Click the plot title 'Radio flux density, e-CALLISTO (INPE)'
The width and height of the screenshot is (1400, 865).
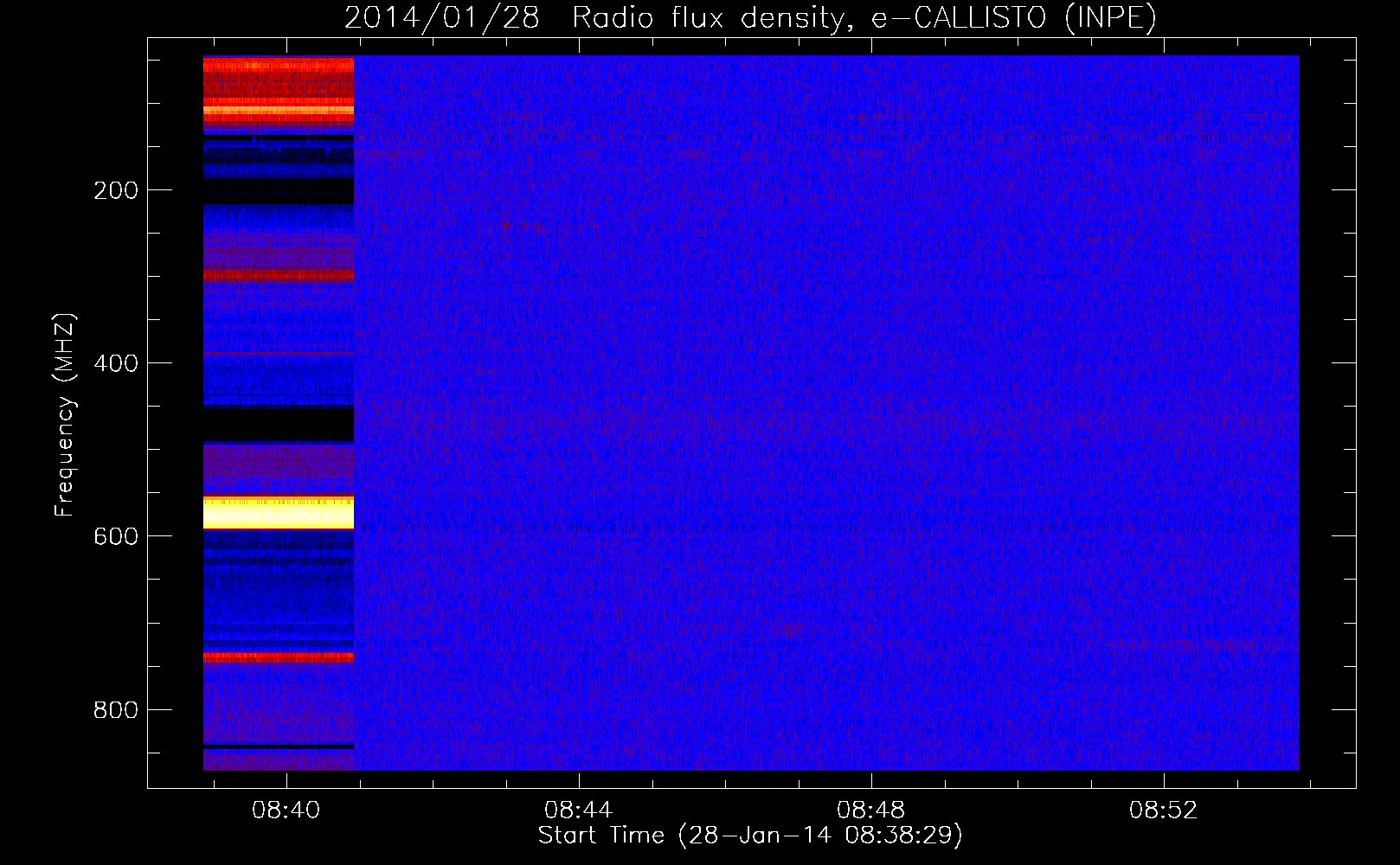coord(864,17)
